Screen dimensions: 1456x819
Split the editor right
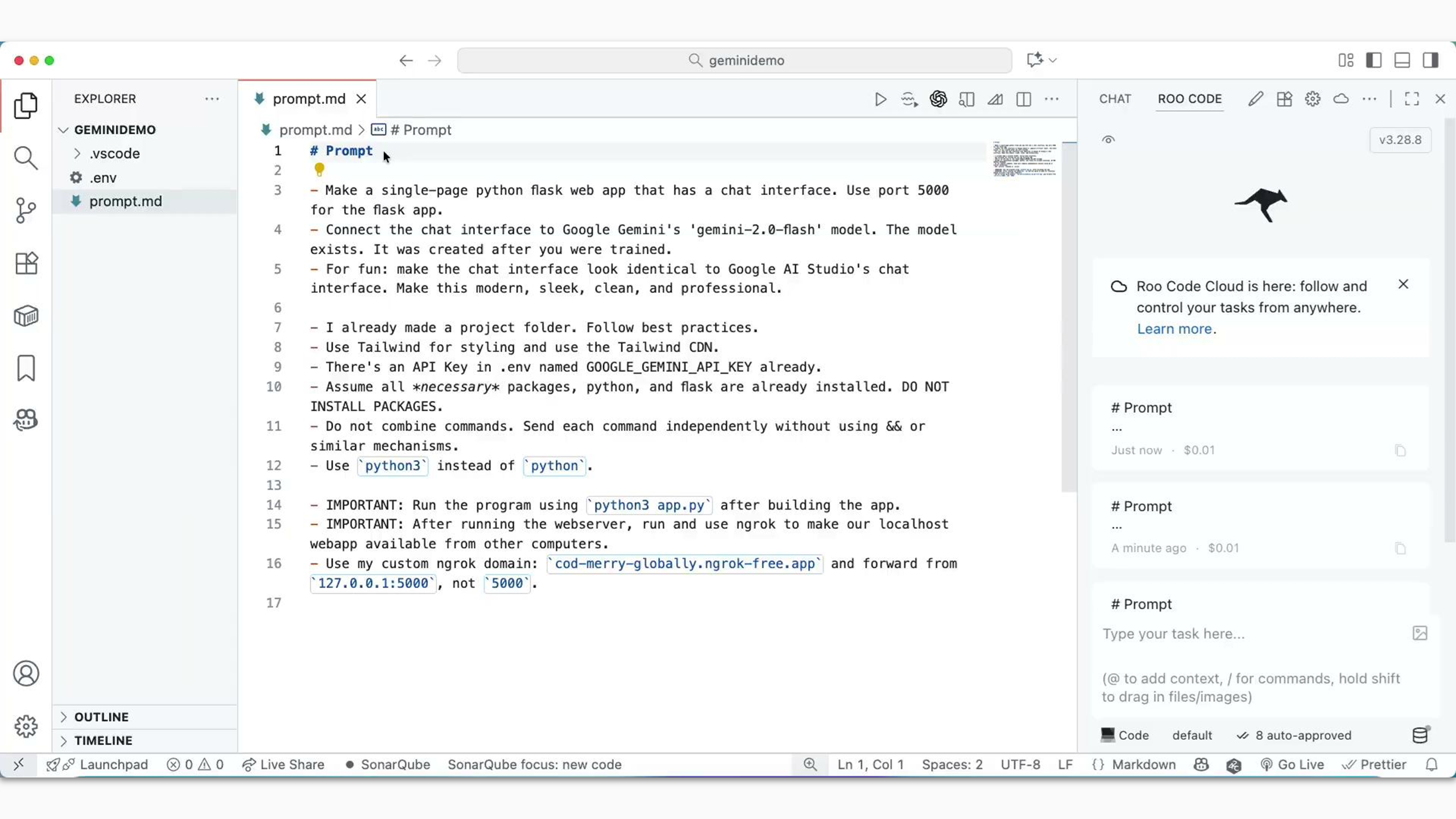[x=1023, y=100]
